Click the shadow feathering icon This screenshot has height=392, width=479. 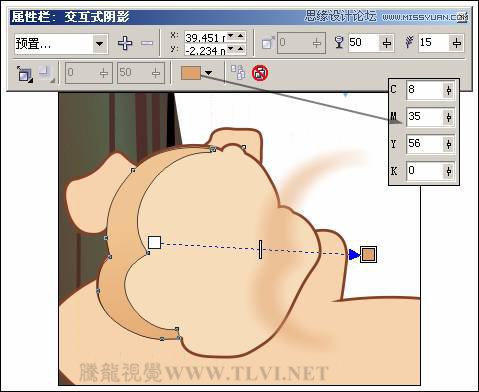pos(409,42)
